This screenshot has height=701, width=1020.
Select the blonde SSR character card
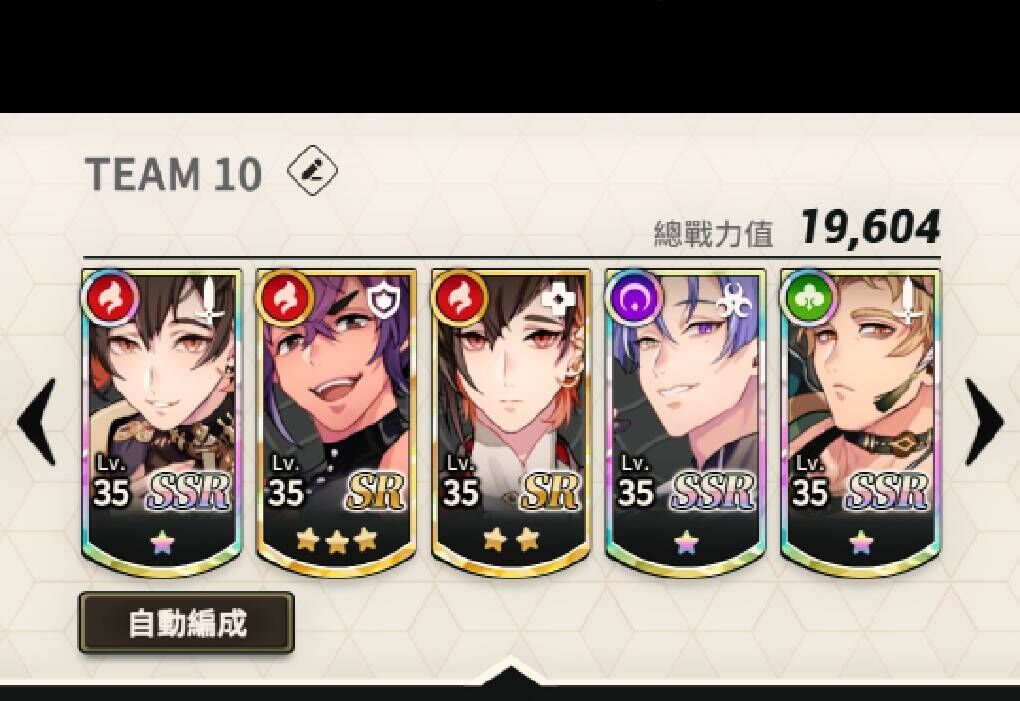861,423
